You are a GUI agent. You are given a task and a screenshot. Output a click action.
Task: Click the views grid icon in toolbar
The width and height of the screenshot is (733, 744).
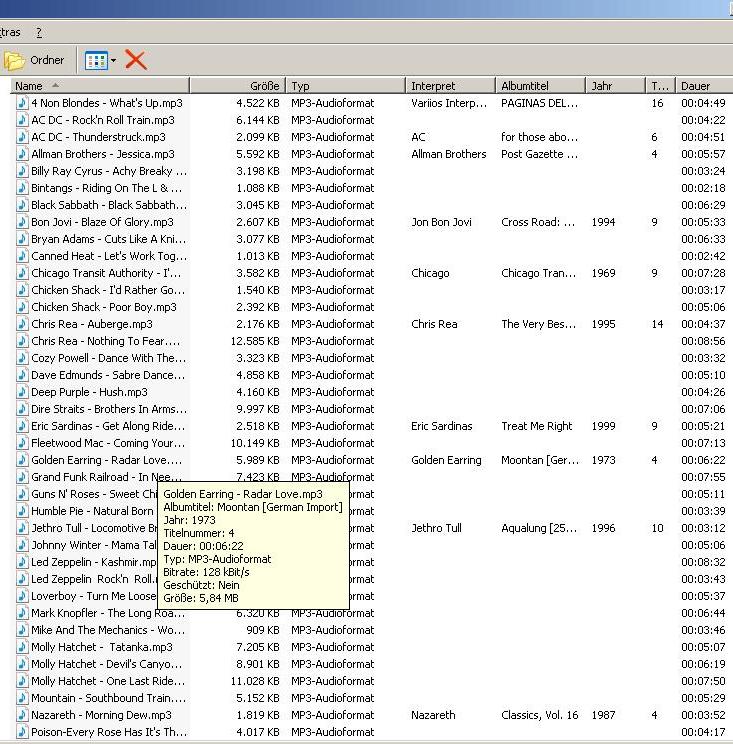pos(96,60)
